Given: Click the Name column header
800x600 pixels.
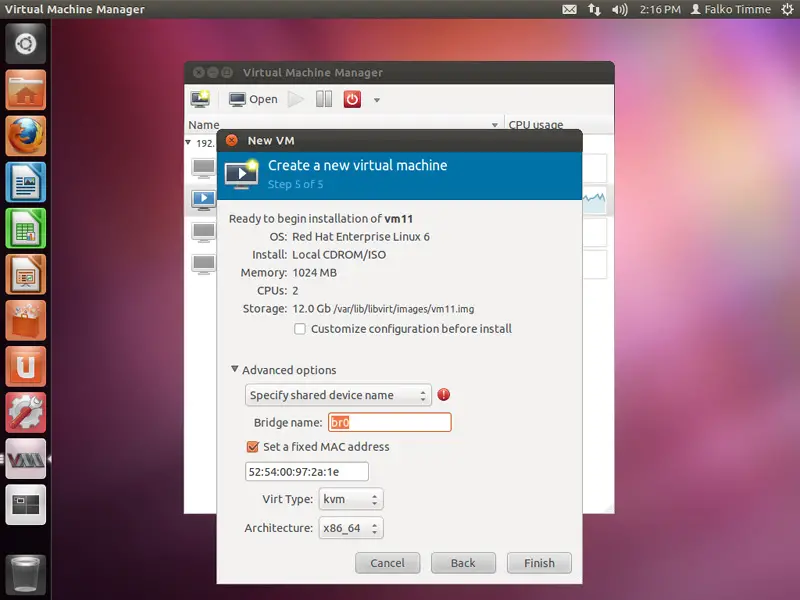Looking at the screenshot, I should (x=344, y=124).
